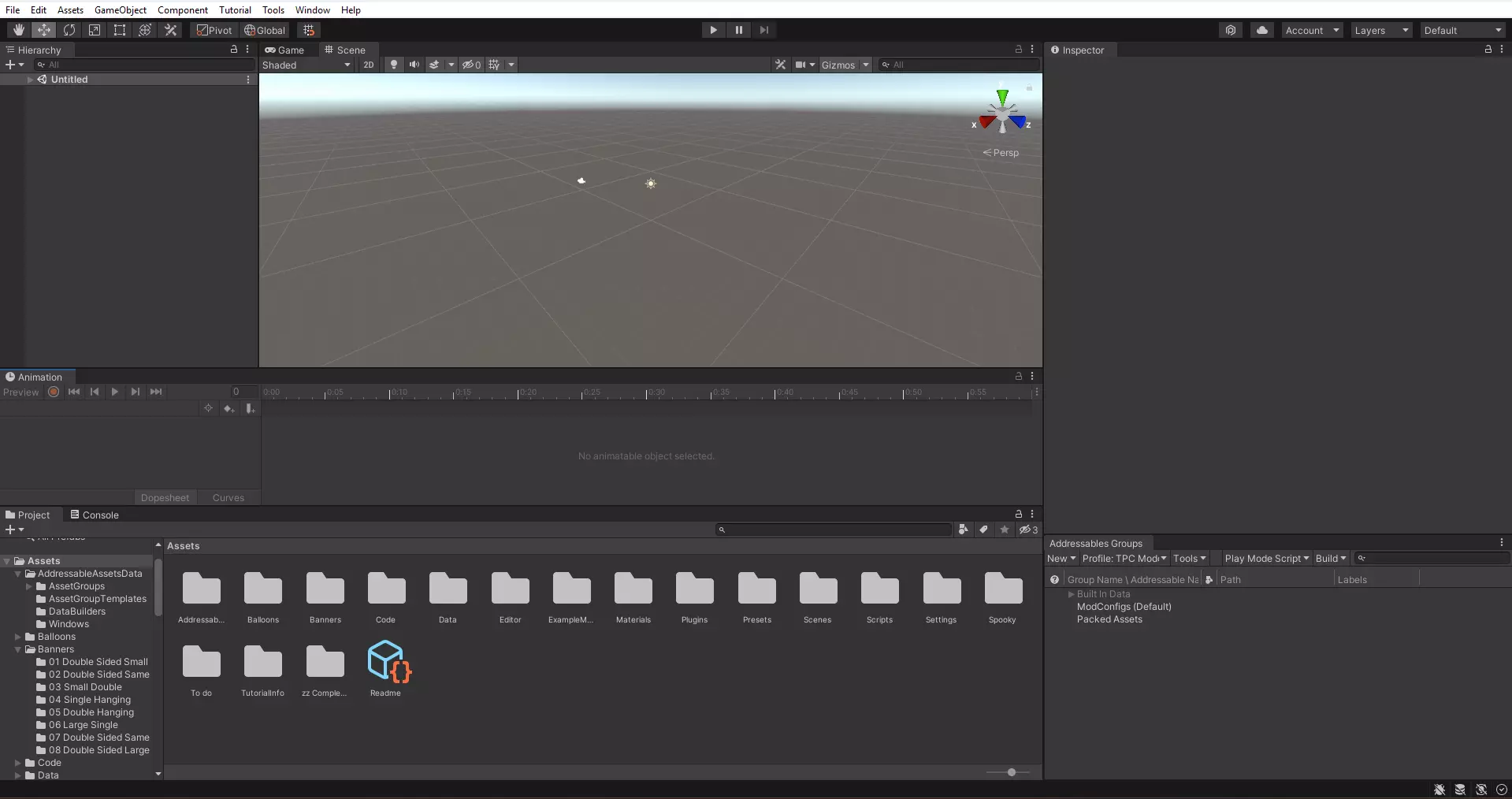Click the Play button to enter play mode

point(713,30)
